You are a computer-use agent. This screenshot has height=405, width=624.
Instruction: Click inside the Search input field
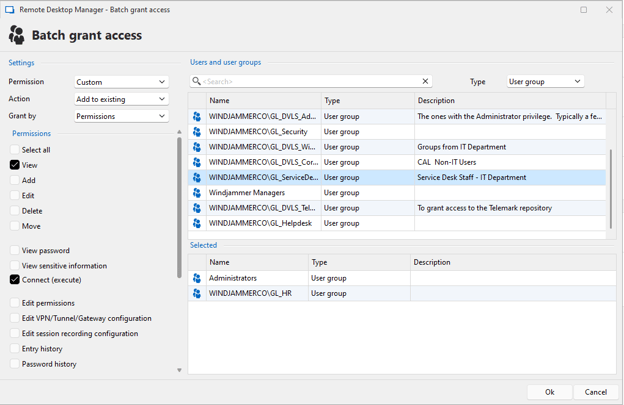[310, 82]
